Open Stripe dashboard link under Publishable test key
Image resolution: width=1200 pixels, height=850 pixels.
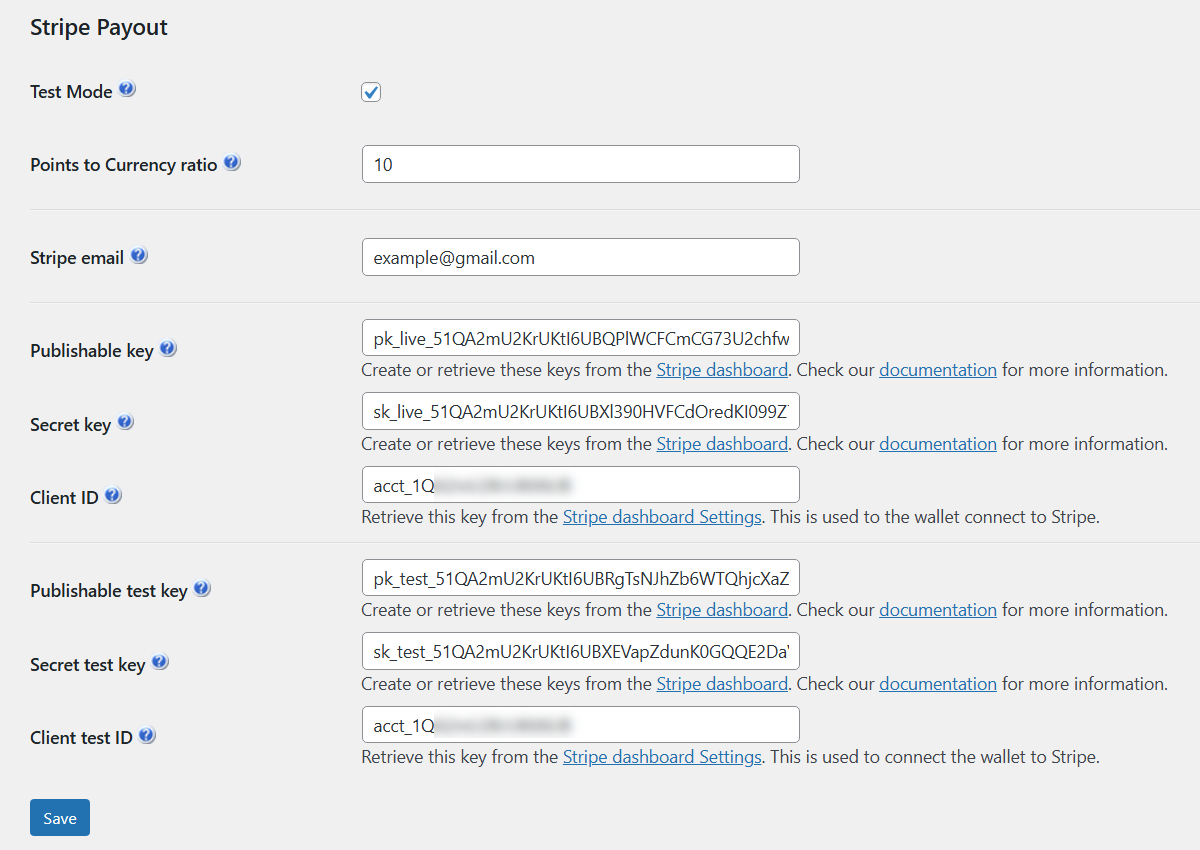pyautogui.click(x=722, y=610)
